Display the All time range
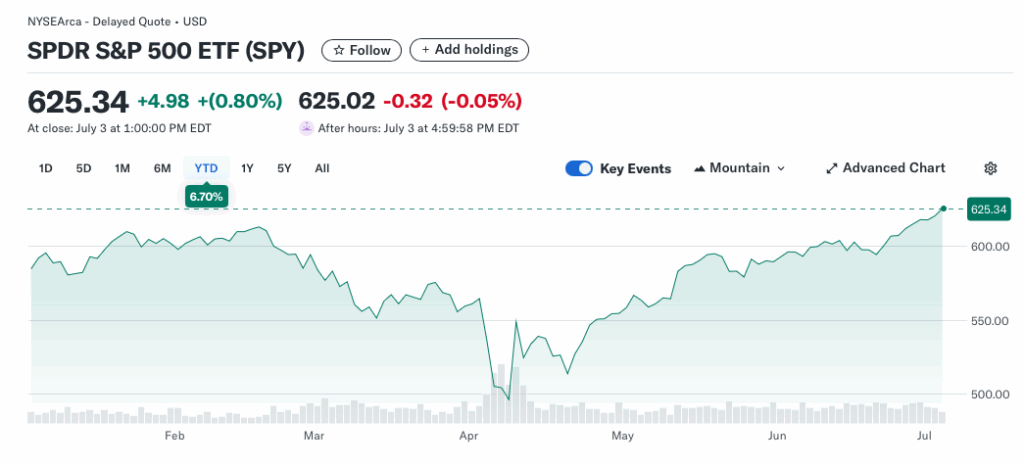This screenshot has width=1024, height=465. (322, 168)
